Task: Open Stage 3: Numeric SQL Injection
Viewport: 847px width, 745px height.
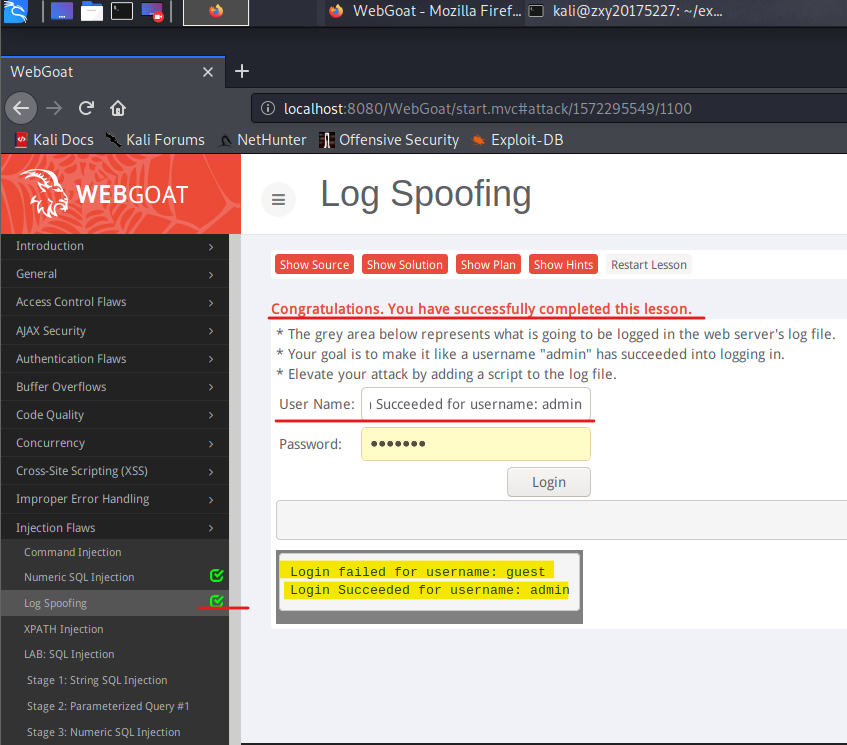Action: (x=104, y=732)
